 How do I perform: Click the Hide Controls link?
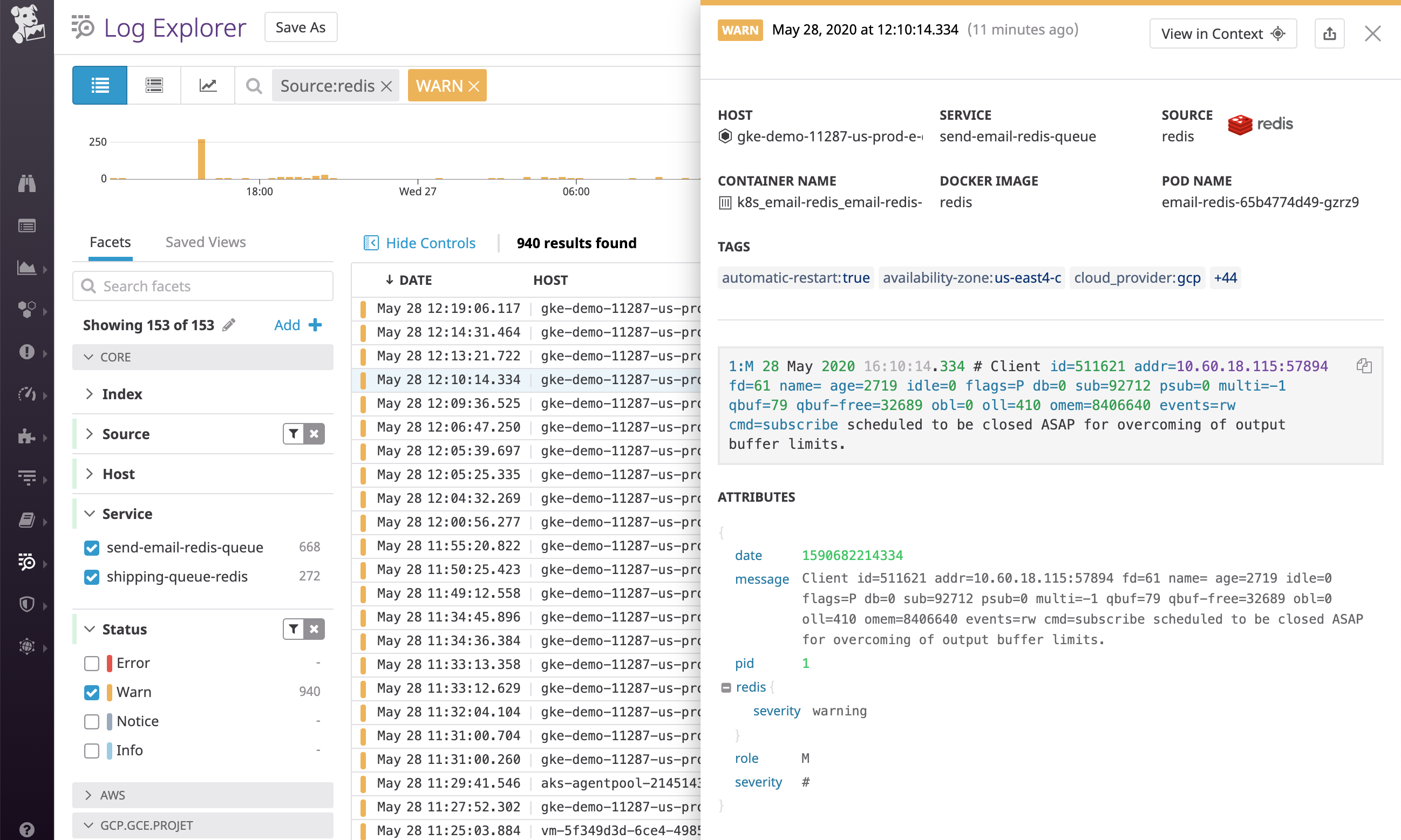click(x=430, y=242)
